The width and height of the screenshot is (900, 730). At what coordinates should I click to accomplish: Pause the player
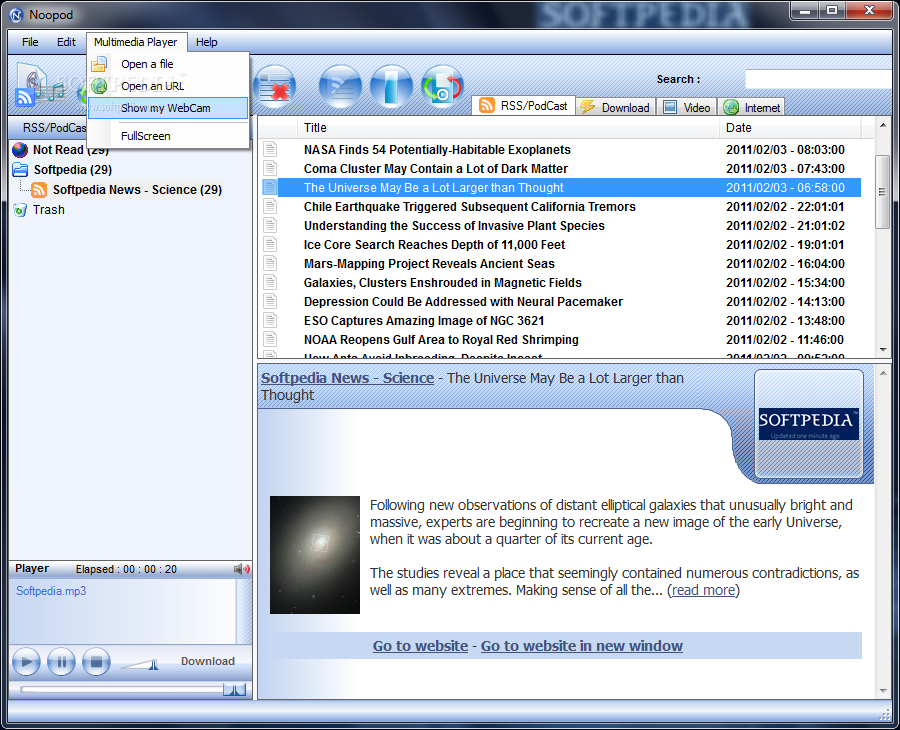(x=61, y=662)
